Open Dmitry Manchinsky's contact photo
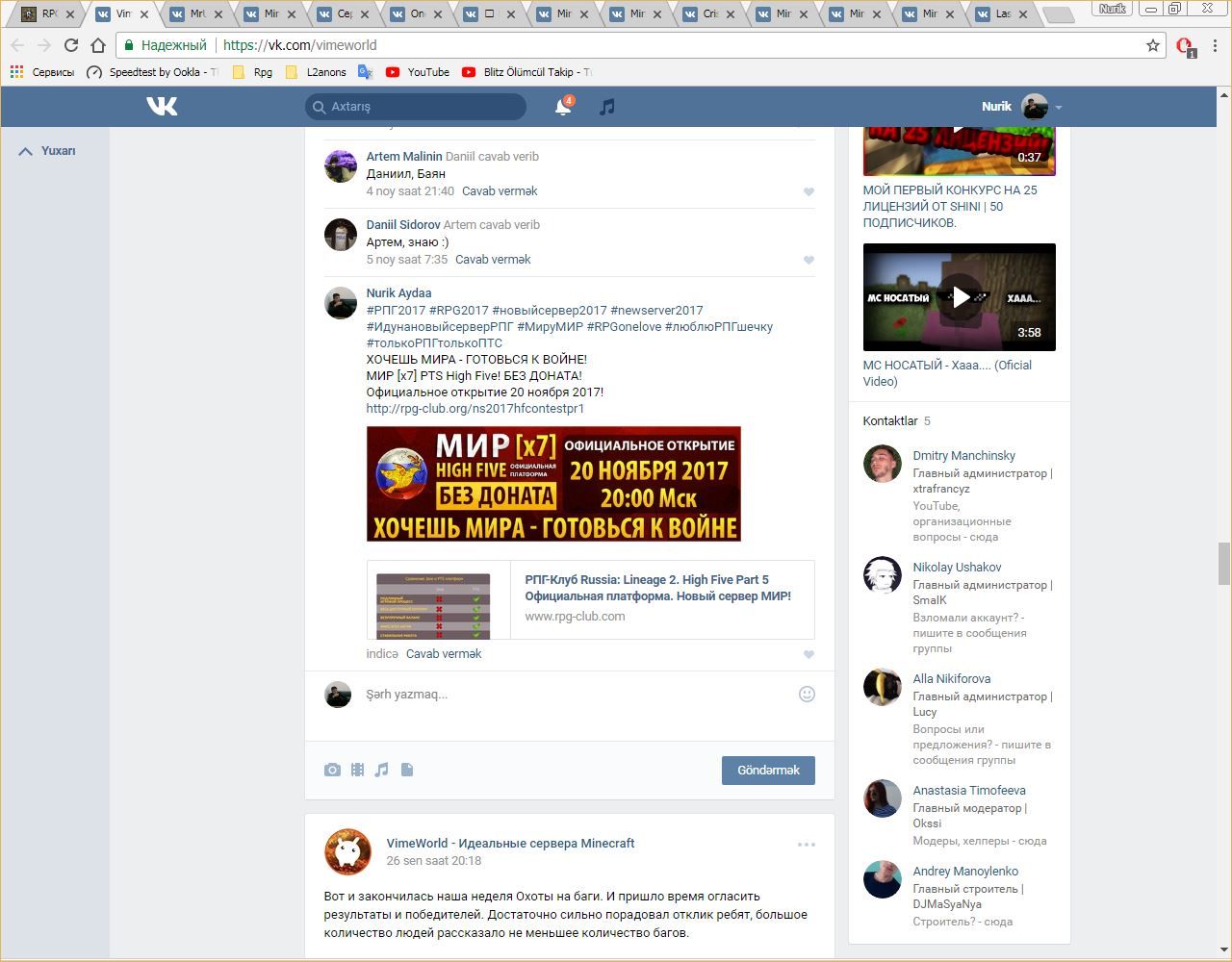Screen dimensions: 1232x962 coord(882,464)
